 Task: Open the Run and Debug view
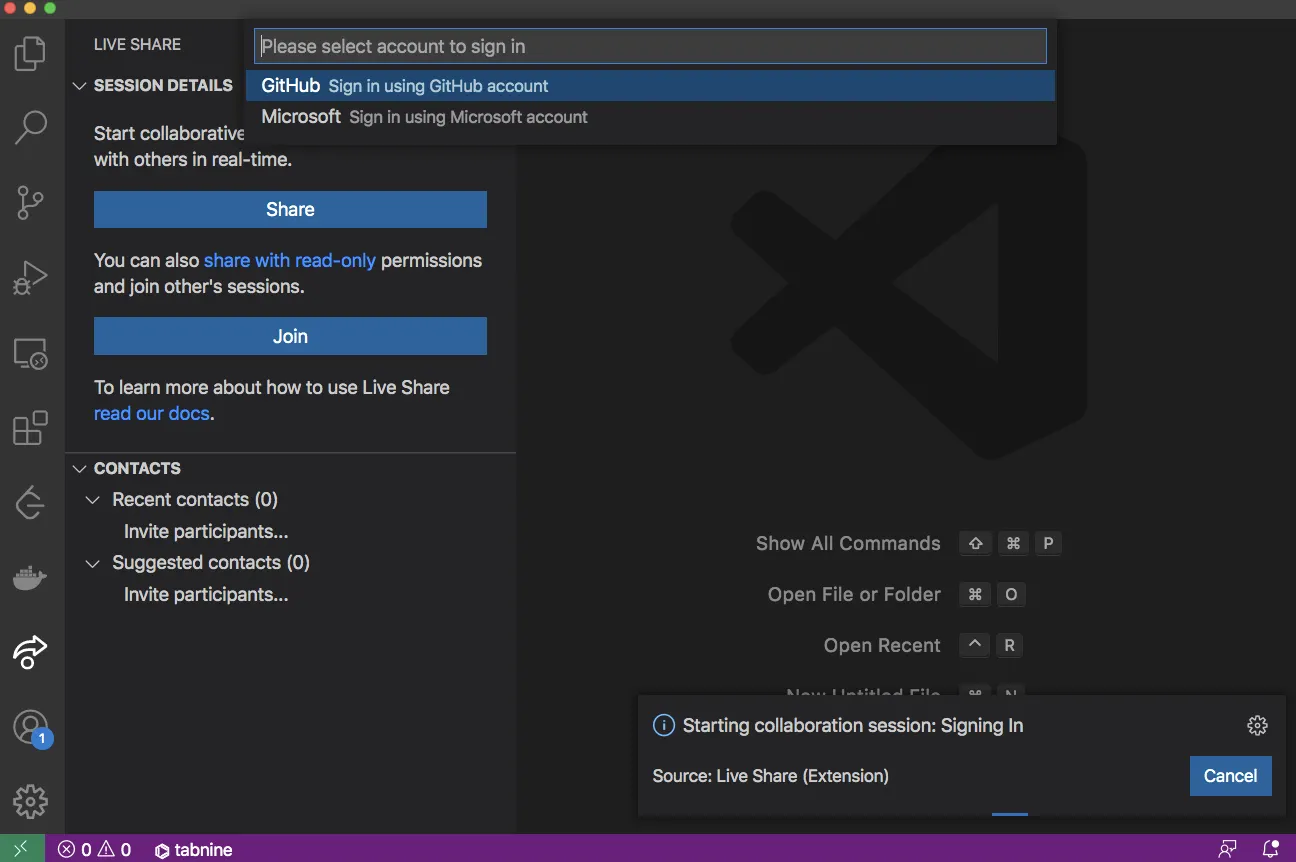(x=31, y=278)
